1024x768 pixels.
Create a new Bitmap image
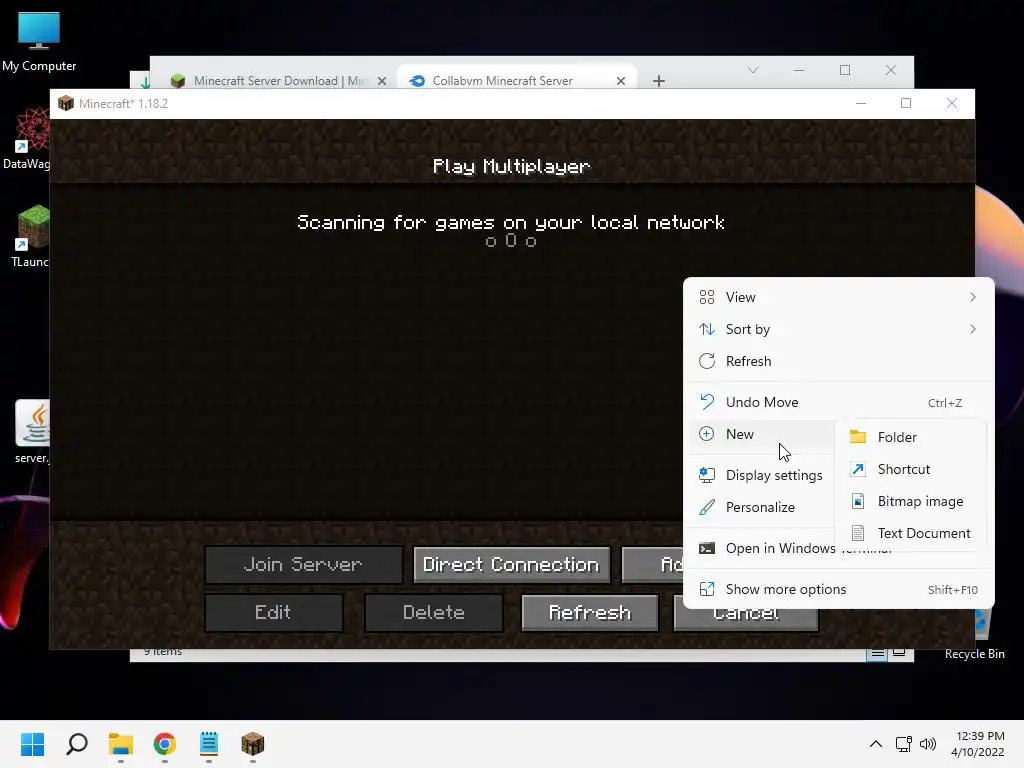910,502
